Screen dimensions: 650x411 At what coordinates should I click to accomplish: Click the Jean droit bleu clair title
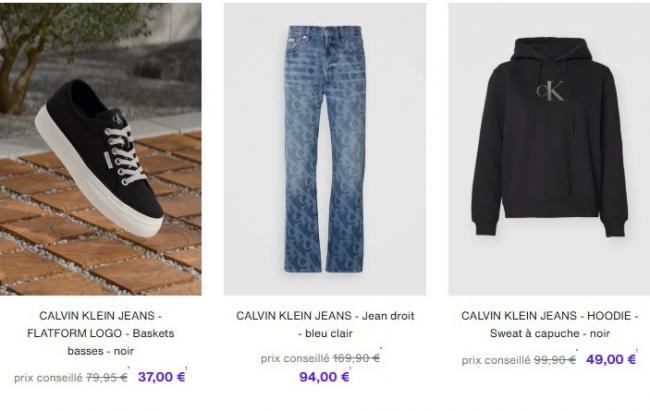click(x=325, y=324)
